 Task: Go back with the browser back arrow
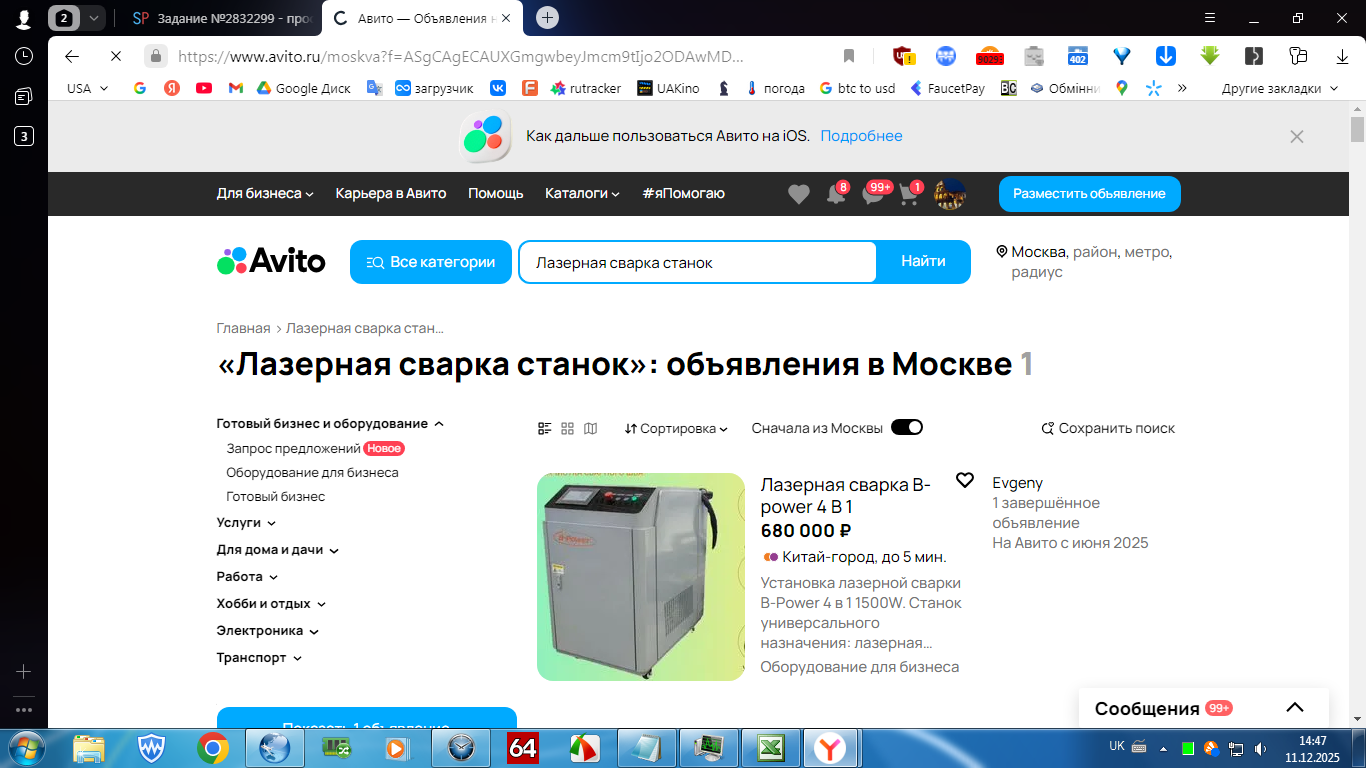point(71,56)
